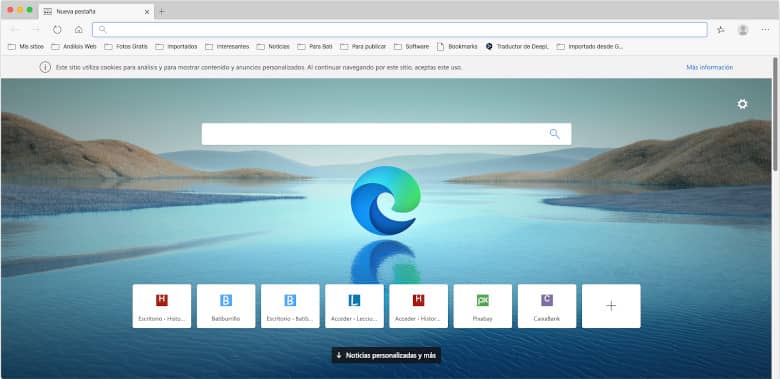
Task: Open the Escritorio - Batib... quick link tile
Action: click(290, 306)
